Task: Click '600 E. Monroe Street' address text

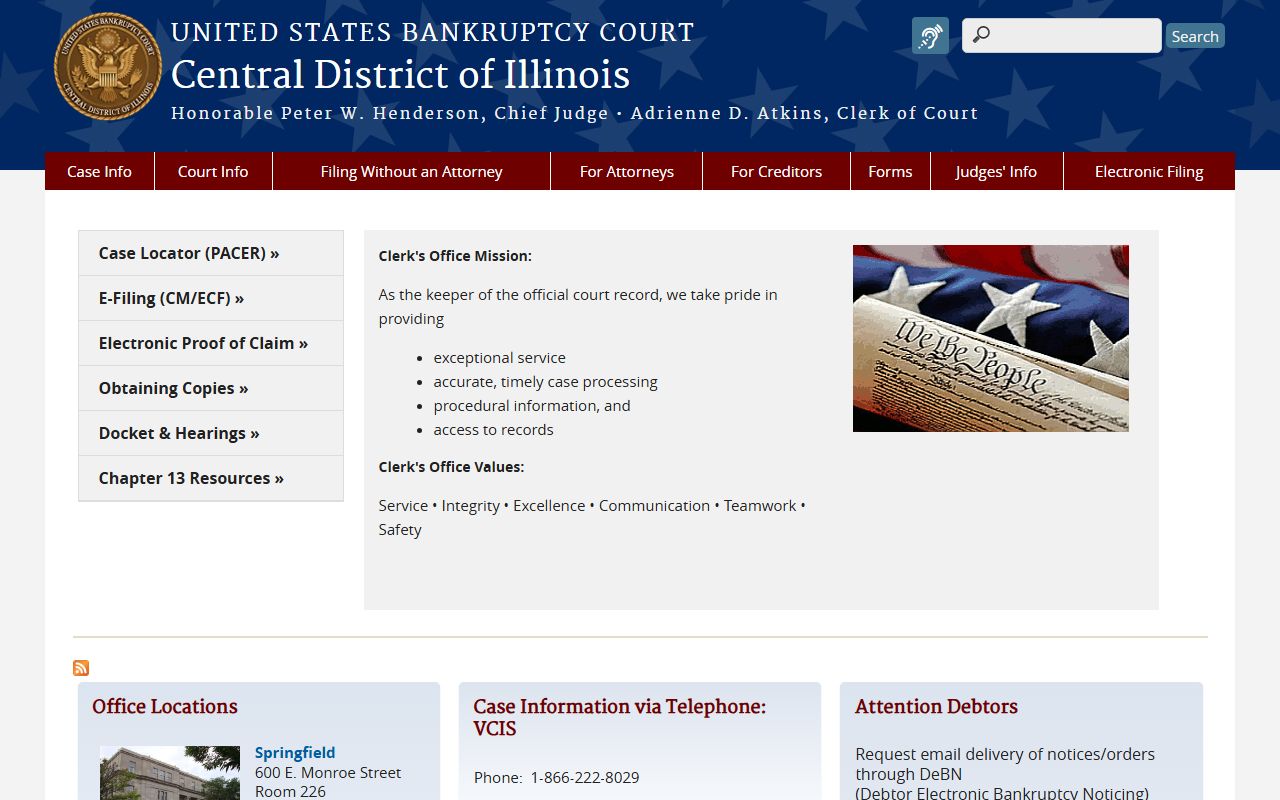Action: coord(328,772)
